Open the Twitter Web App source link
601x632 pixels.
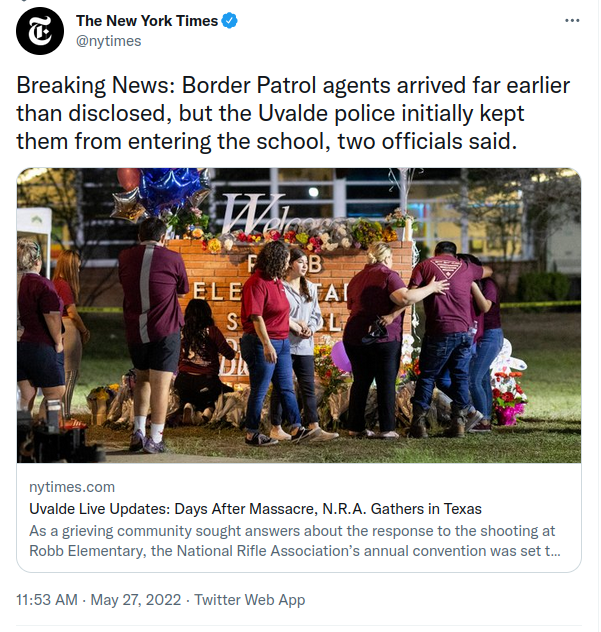tap(250, 600)
